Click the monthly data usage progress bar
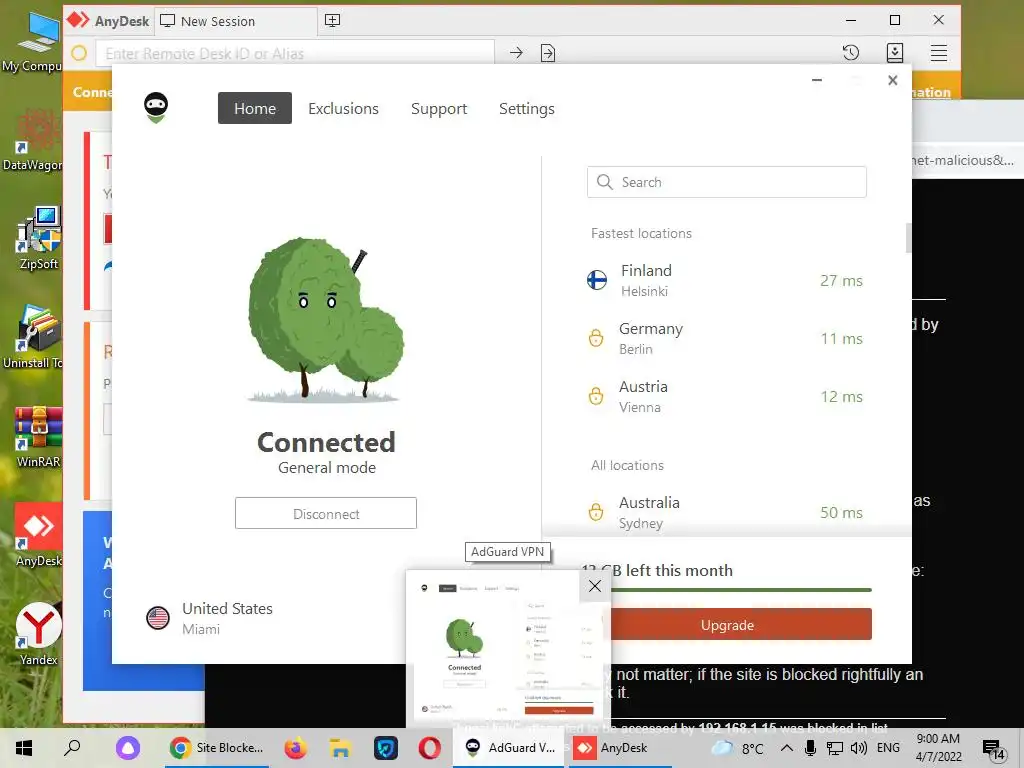The height and width of the screenshot is (768, 1024). 741,590
